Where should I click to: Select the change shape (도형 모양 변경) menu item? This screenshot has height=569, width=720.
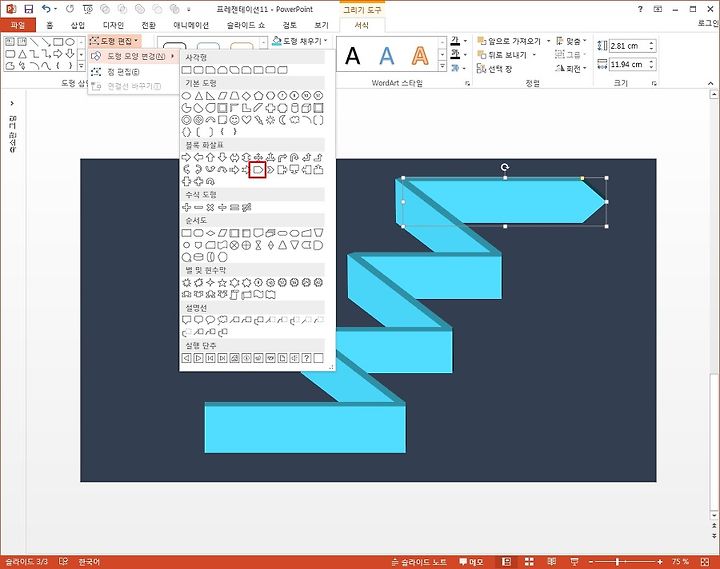(133, 56)
